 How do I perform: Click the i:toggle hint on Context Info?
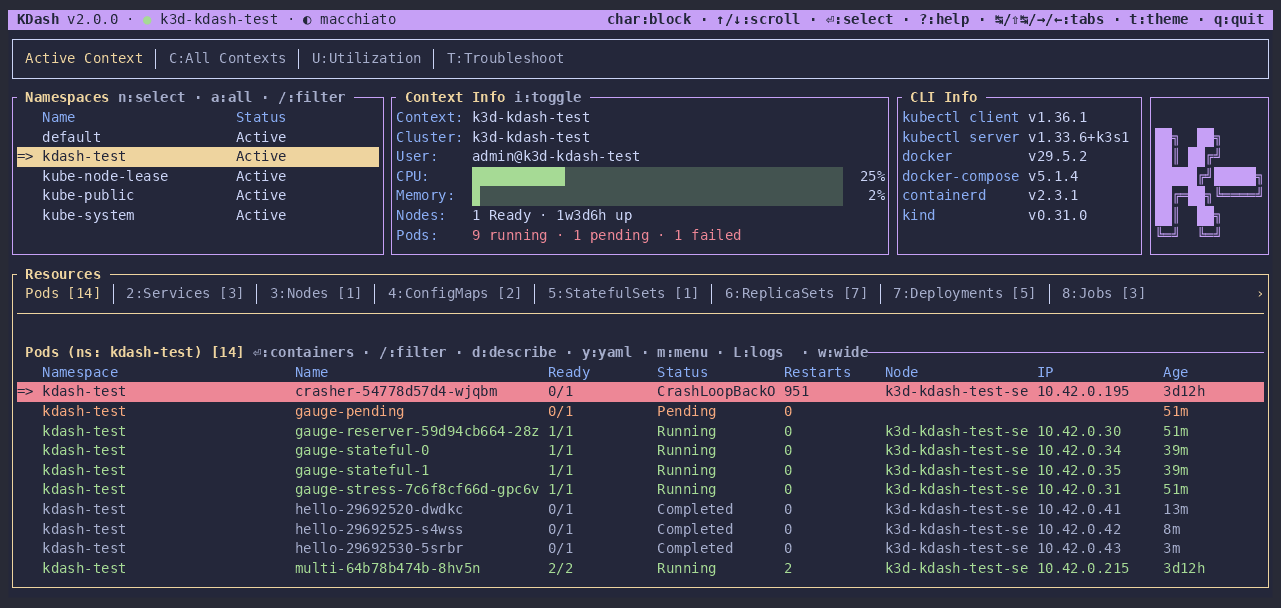click(x=548, y=97)
